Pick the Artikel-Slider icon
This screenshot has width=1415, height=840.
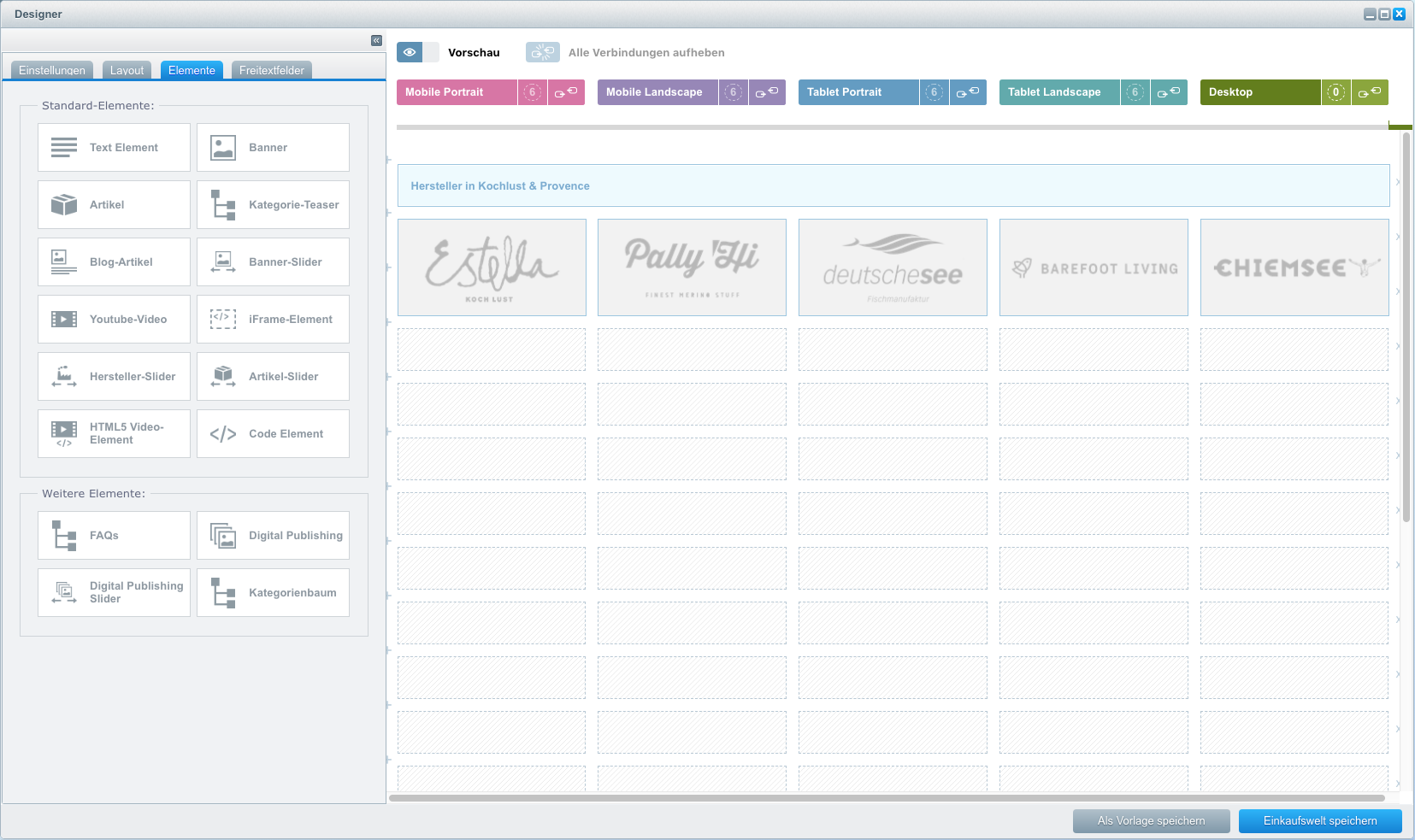223,376
